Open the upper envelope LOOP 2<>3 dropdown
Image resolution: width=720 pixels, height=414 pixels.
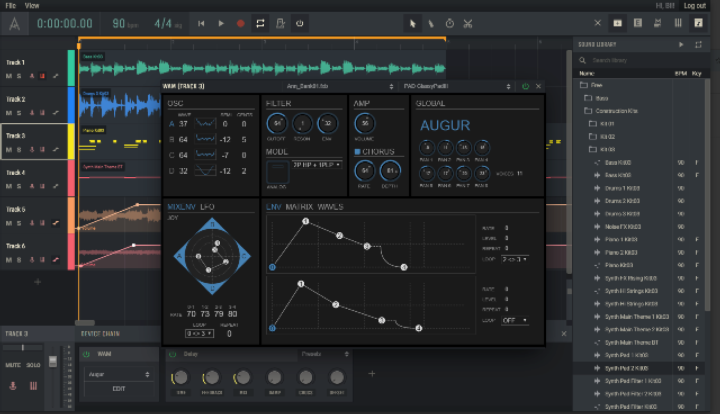tap(515, 259)
